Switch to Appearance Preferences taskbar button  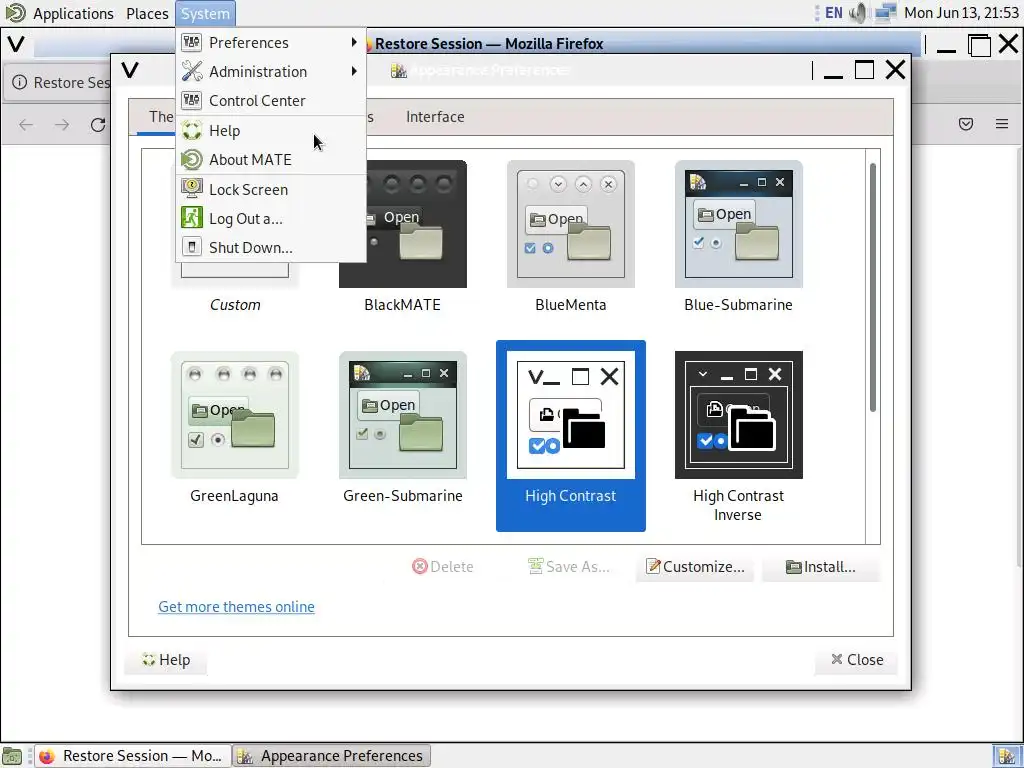point(332,756)
